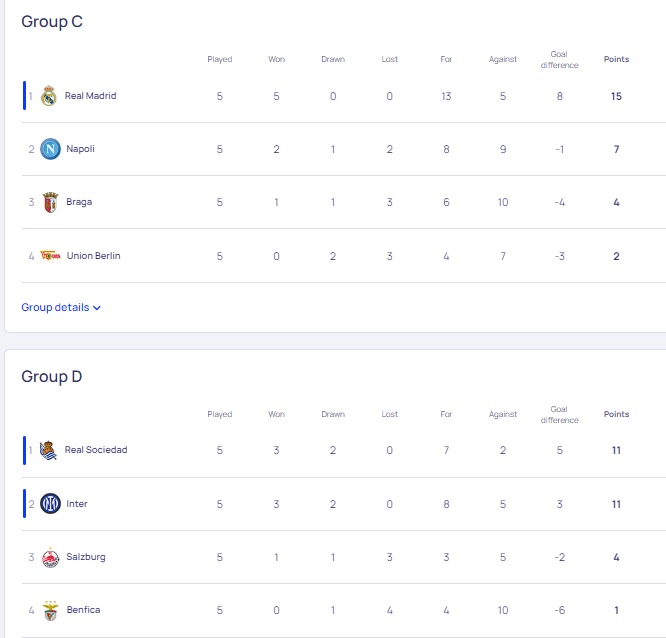The width and height of the screenshot is (666, 638).
Task: Click the chevron next to Group details
Action: click(97, 308)
